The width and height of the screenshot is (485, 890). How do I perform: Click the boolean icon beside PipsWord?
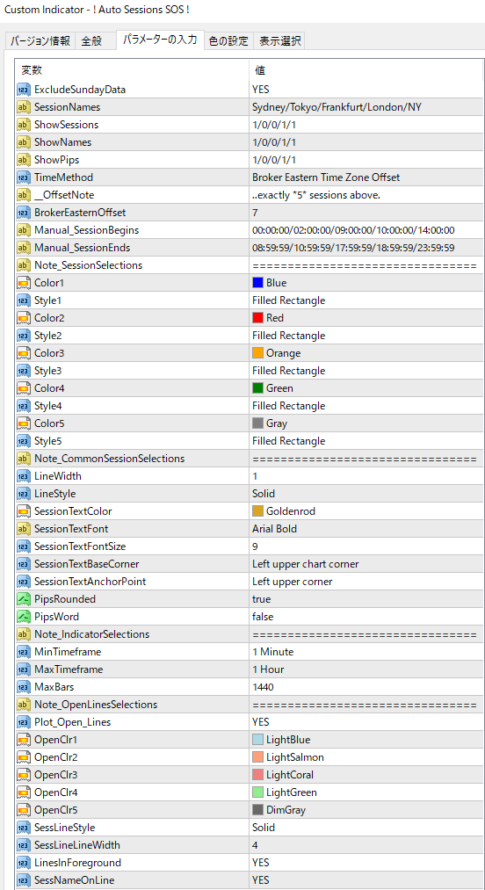click(x=23, y=617)
